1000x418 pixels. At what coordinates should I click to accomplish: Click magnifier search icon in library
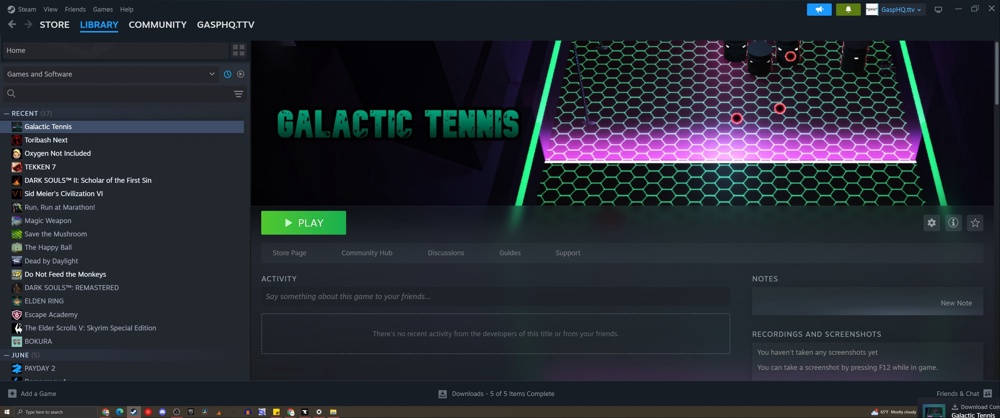click(11, 94)
